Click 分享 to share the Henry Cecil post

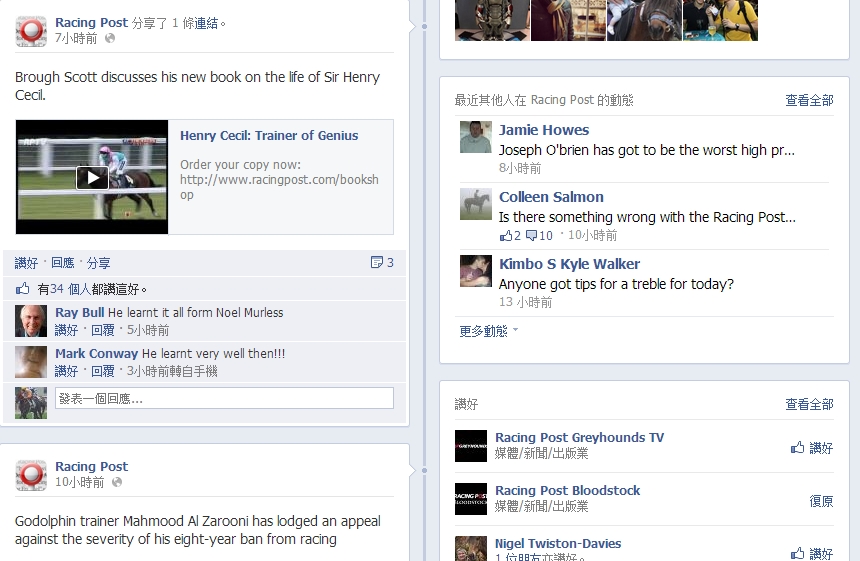(99, 263)
